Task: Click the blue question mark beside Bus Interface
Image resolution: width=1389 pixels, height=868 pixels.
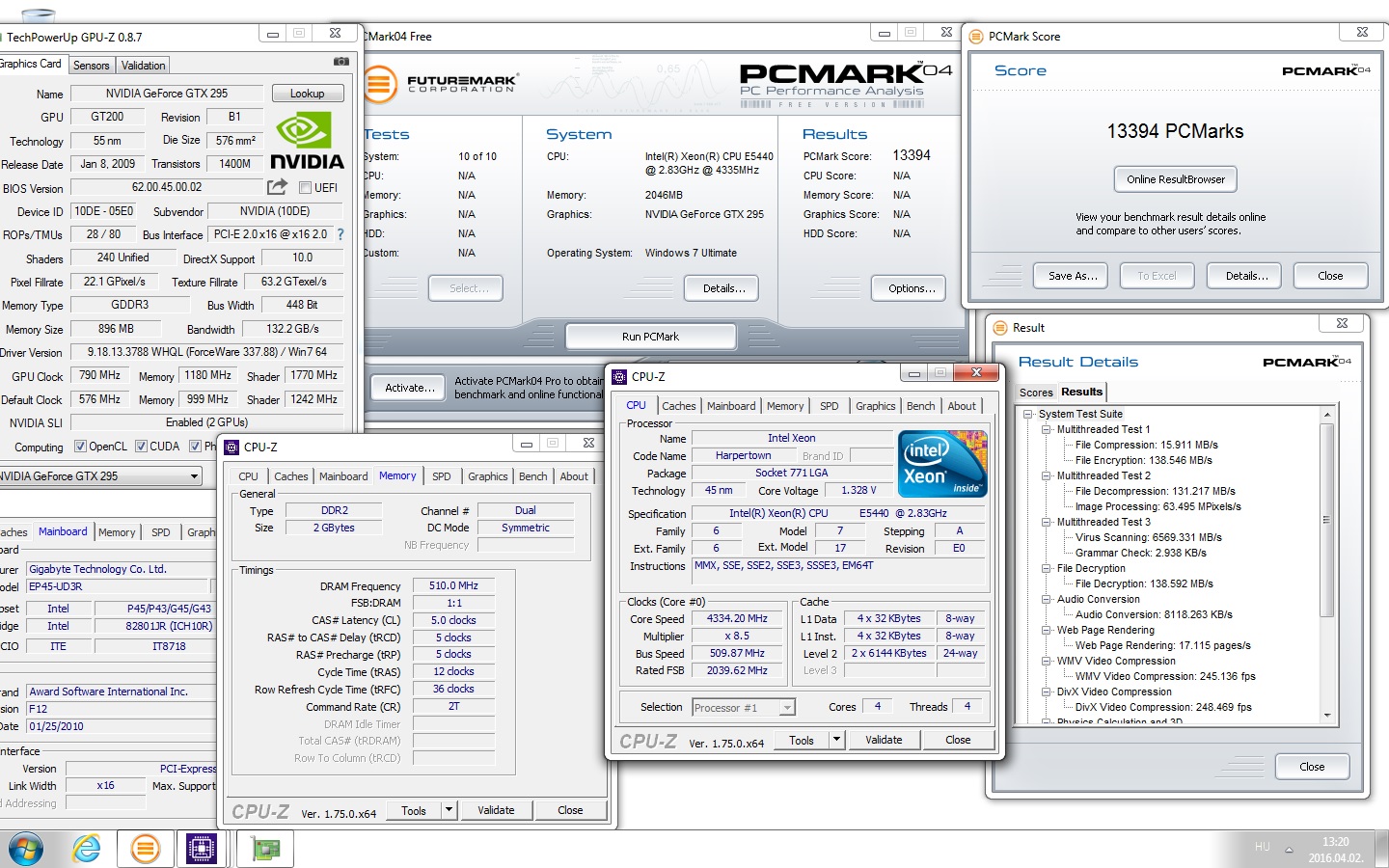Action: [x=340, y=234]
